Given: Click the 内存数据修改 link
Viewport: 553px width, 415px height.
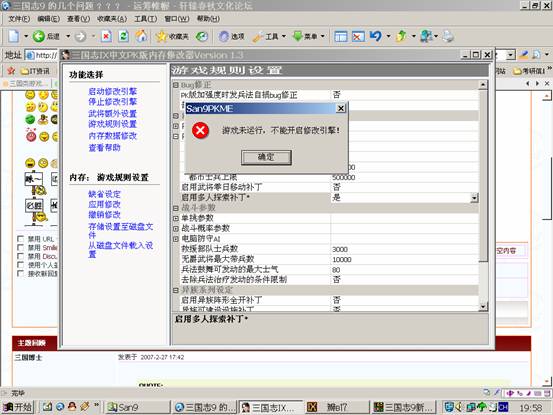Looking at the screenshot, I should point(113,136).
